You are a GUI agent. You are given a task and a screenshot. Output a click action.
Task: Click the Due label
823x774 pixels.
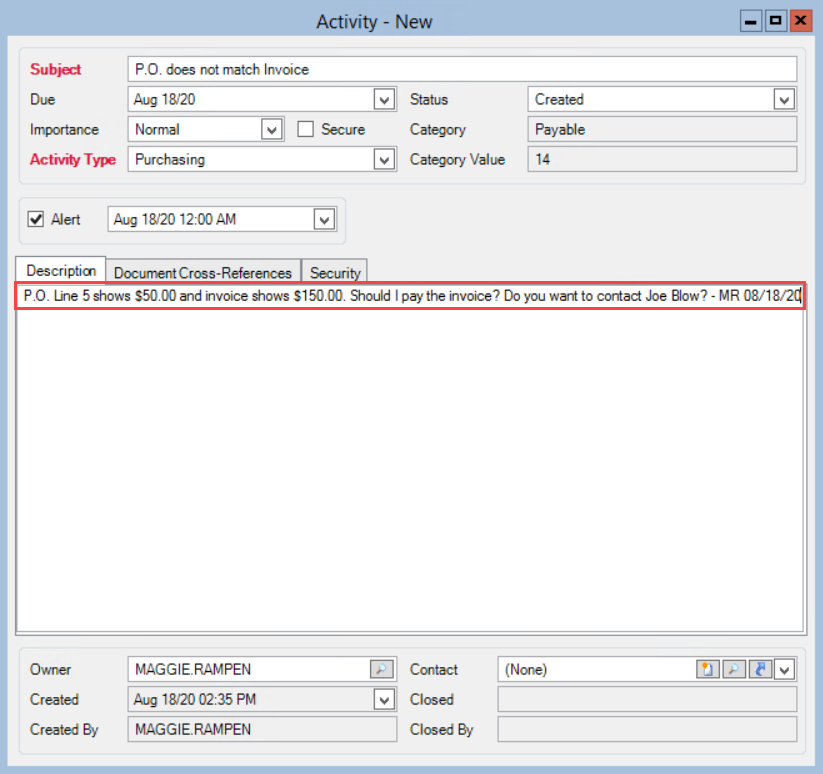pos(43,100)
